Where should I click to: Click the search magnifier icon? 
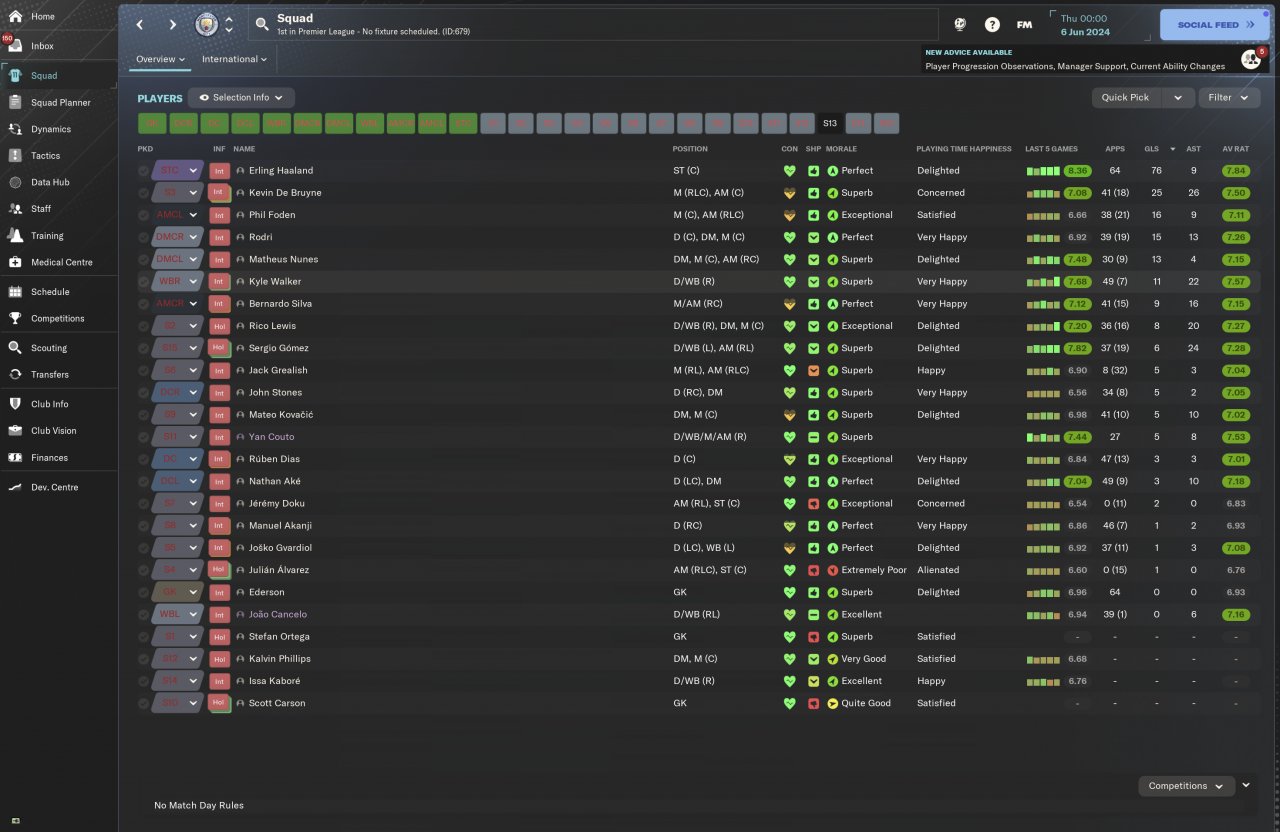pyautogui.click(x=262, y=24)
